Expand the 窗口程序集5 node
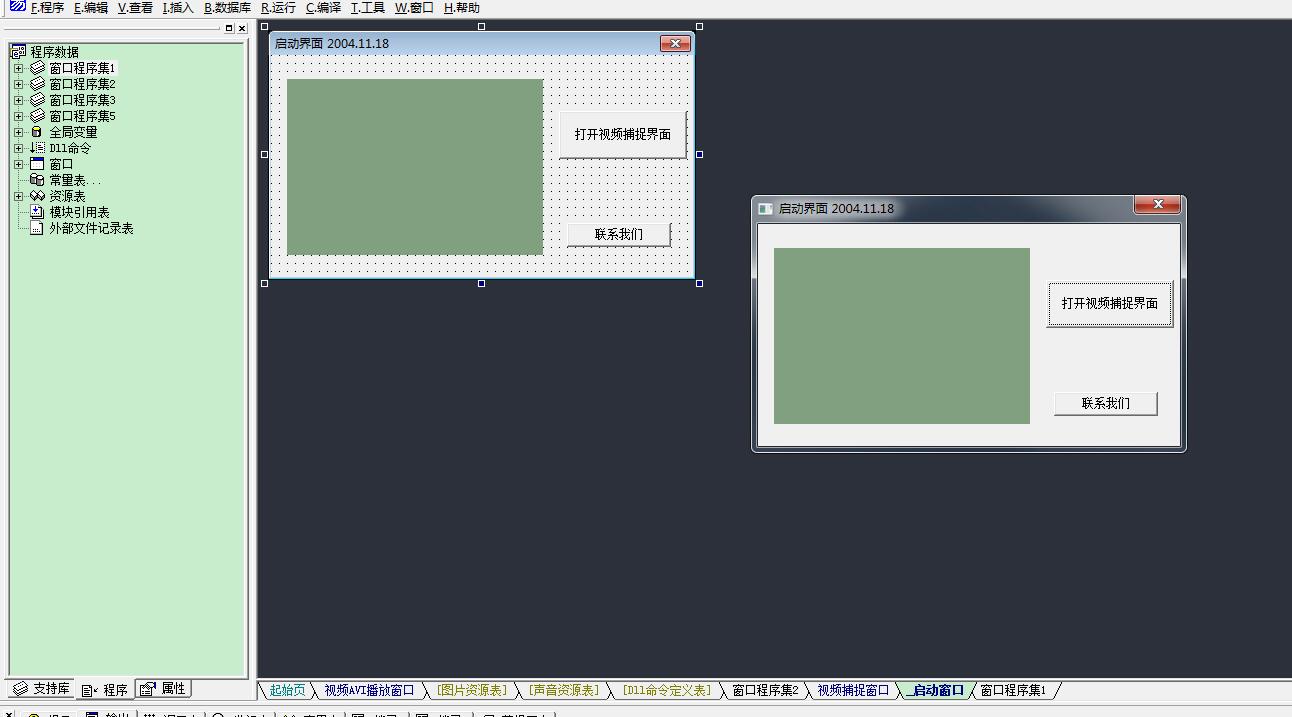 coord(18,116)
